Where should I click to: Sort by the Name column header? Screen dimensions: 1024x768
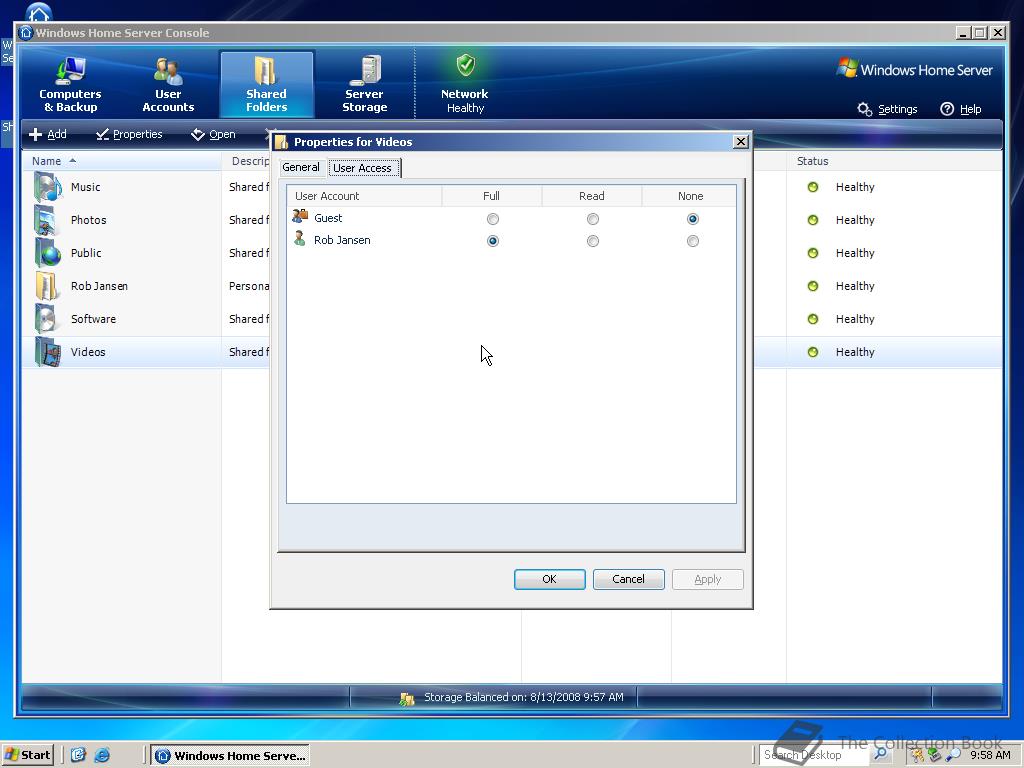(x=122, y=161)
